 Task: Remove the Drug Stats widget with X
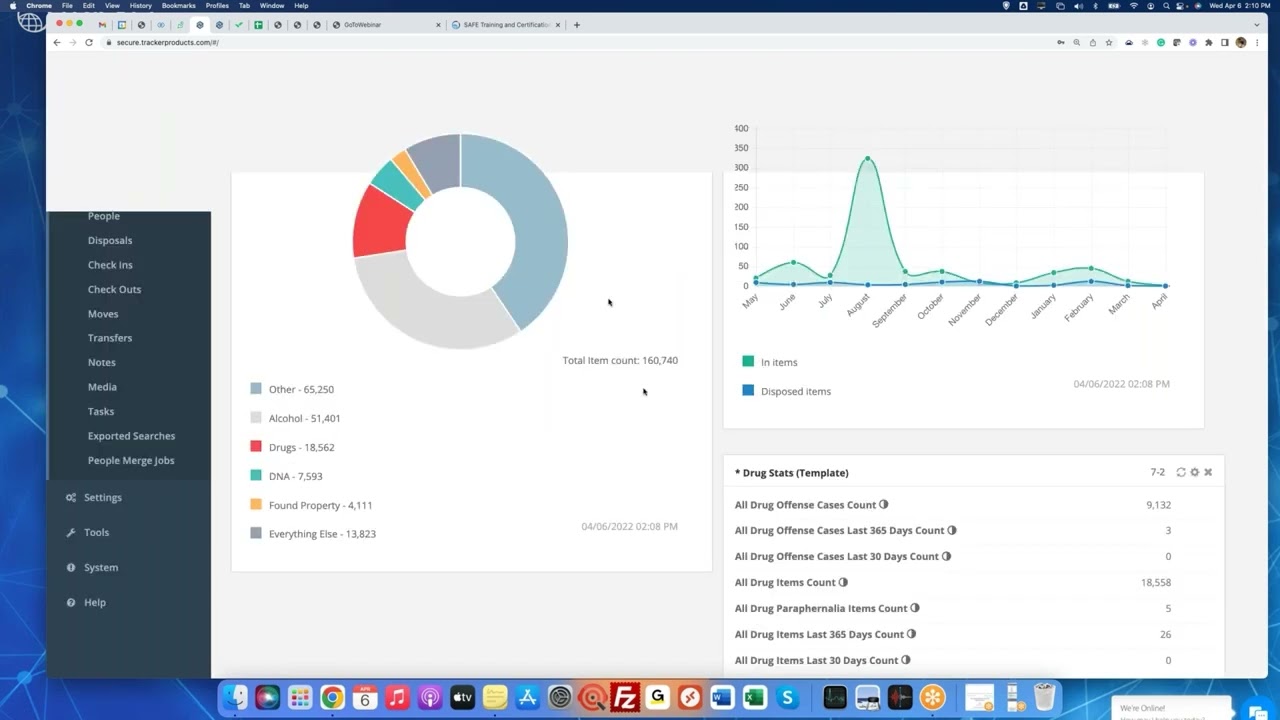click(1208, 472)
